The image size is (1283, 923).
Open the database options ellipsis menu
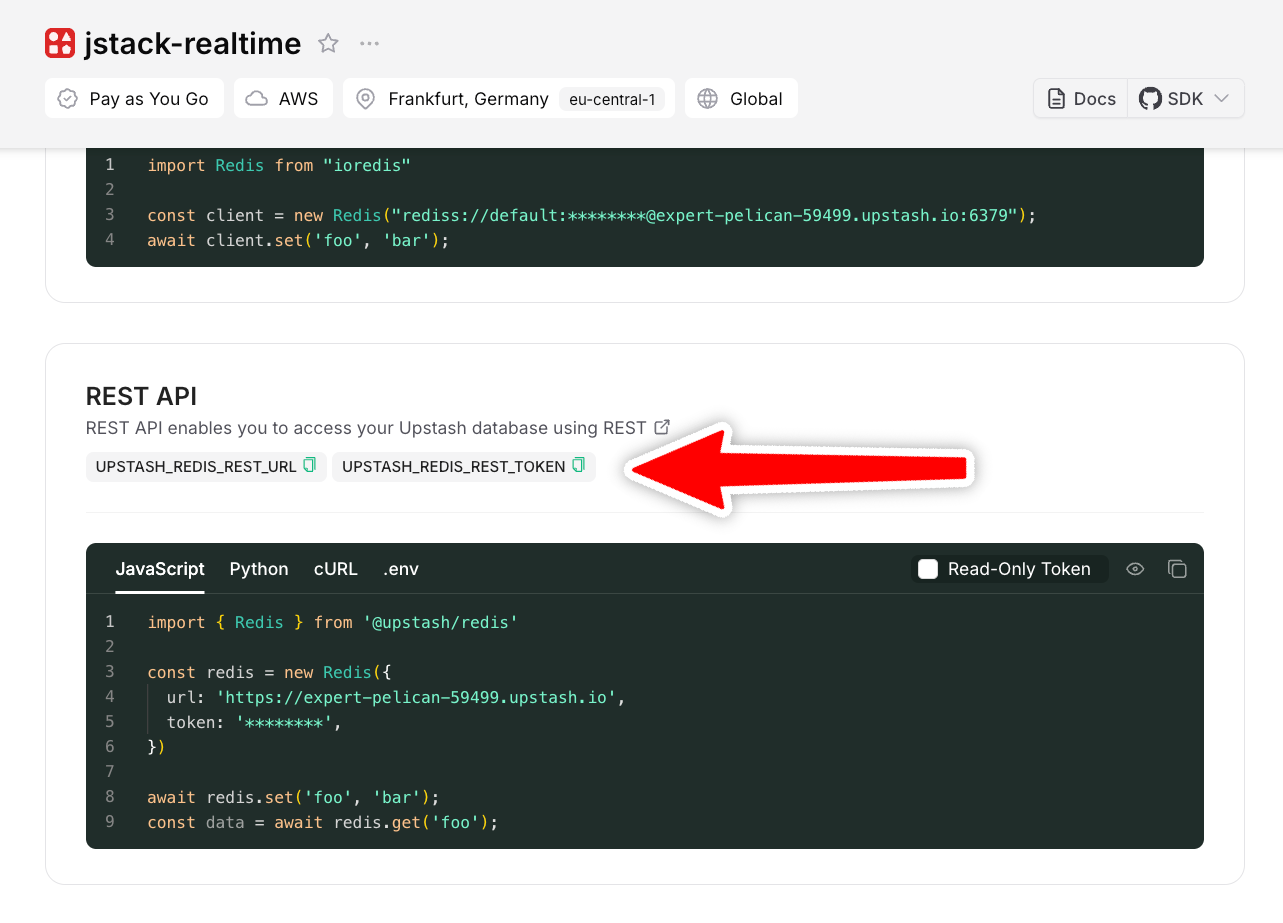click(x=369, y=43)
